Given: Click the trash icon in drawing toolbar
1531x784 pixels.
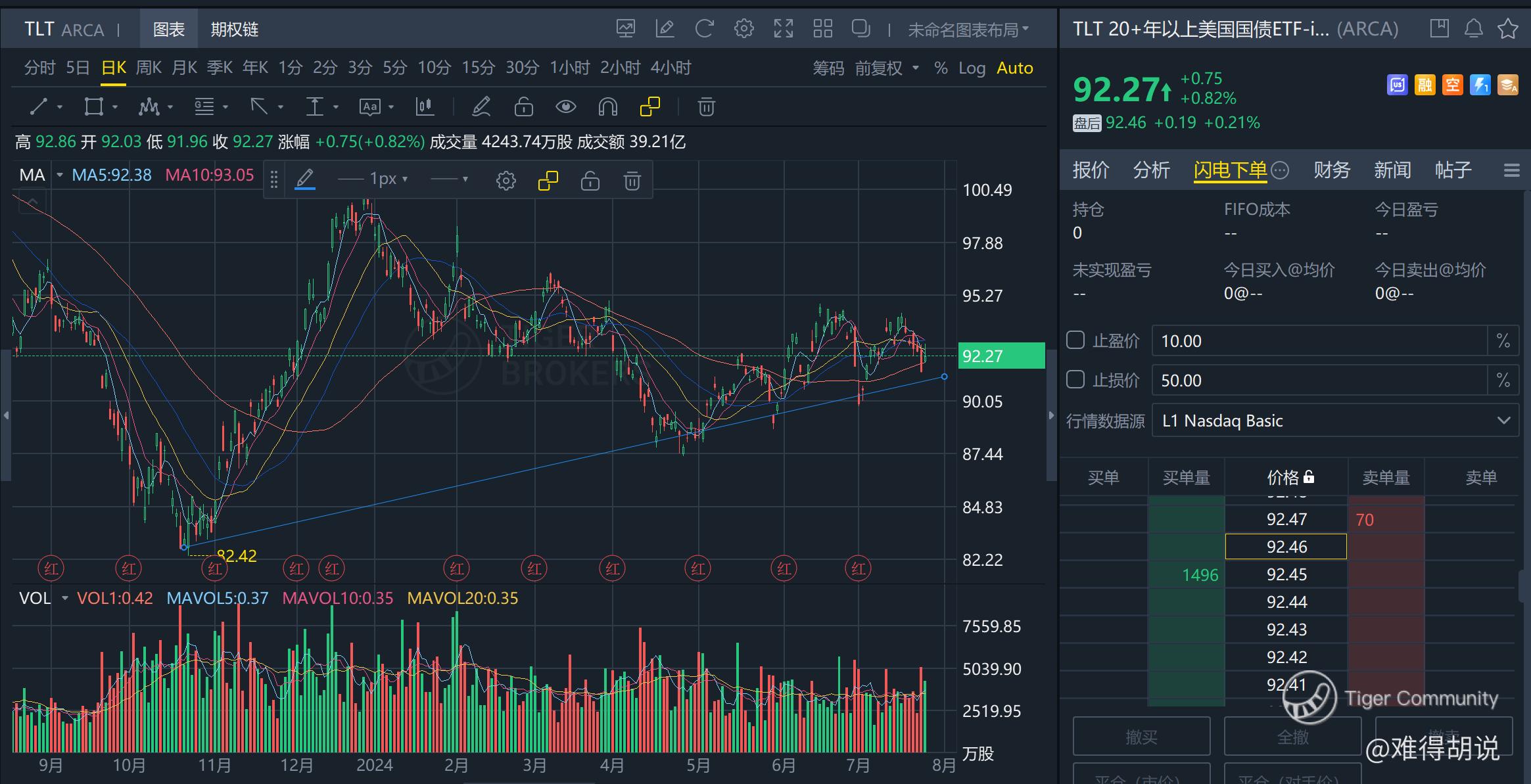Looking at the screenshot, I should [706, 106].
